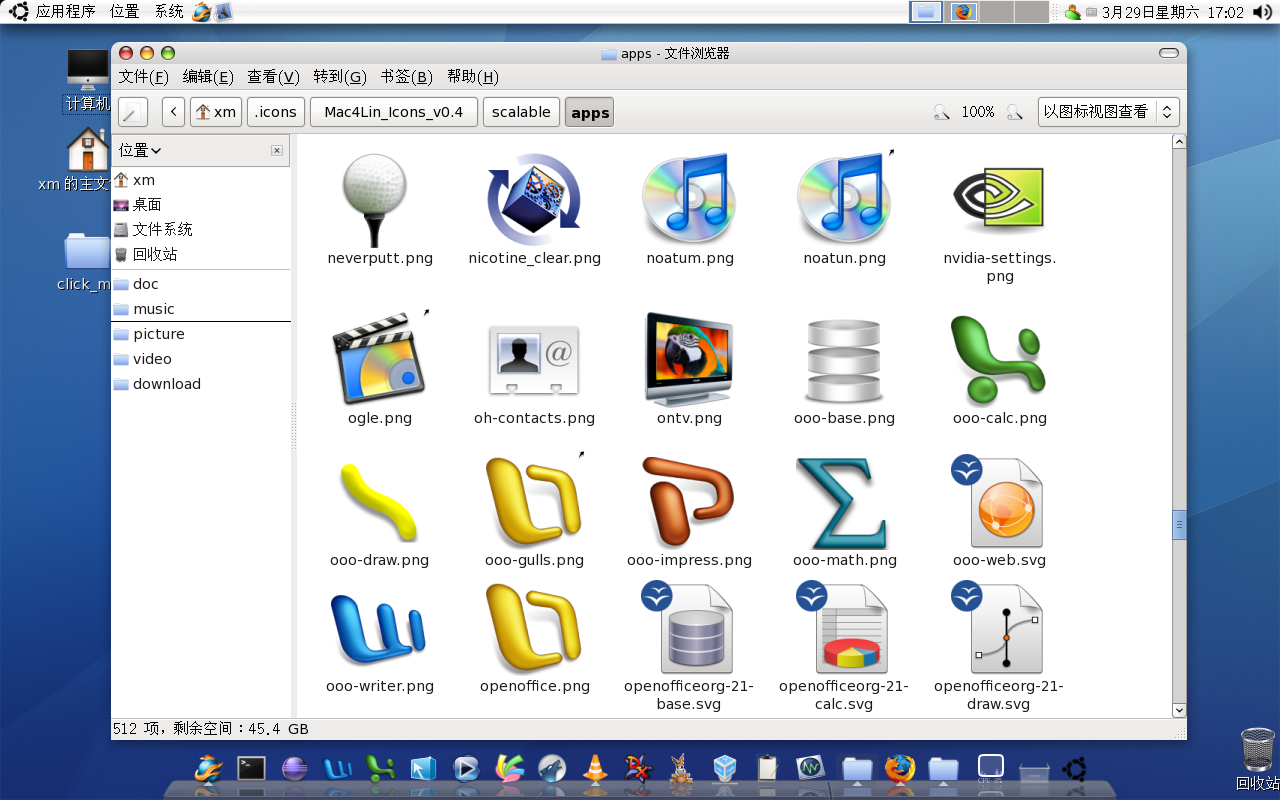Open the 查看(V) menu
Viewport: 1280px width, 800px height.
click(273, 77)
